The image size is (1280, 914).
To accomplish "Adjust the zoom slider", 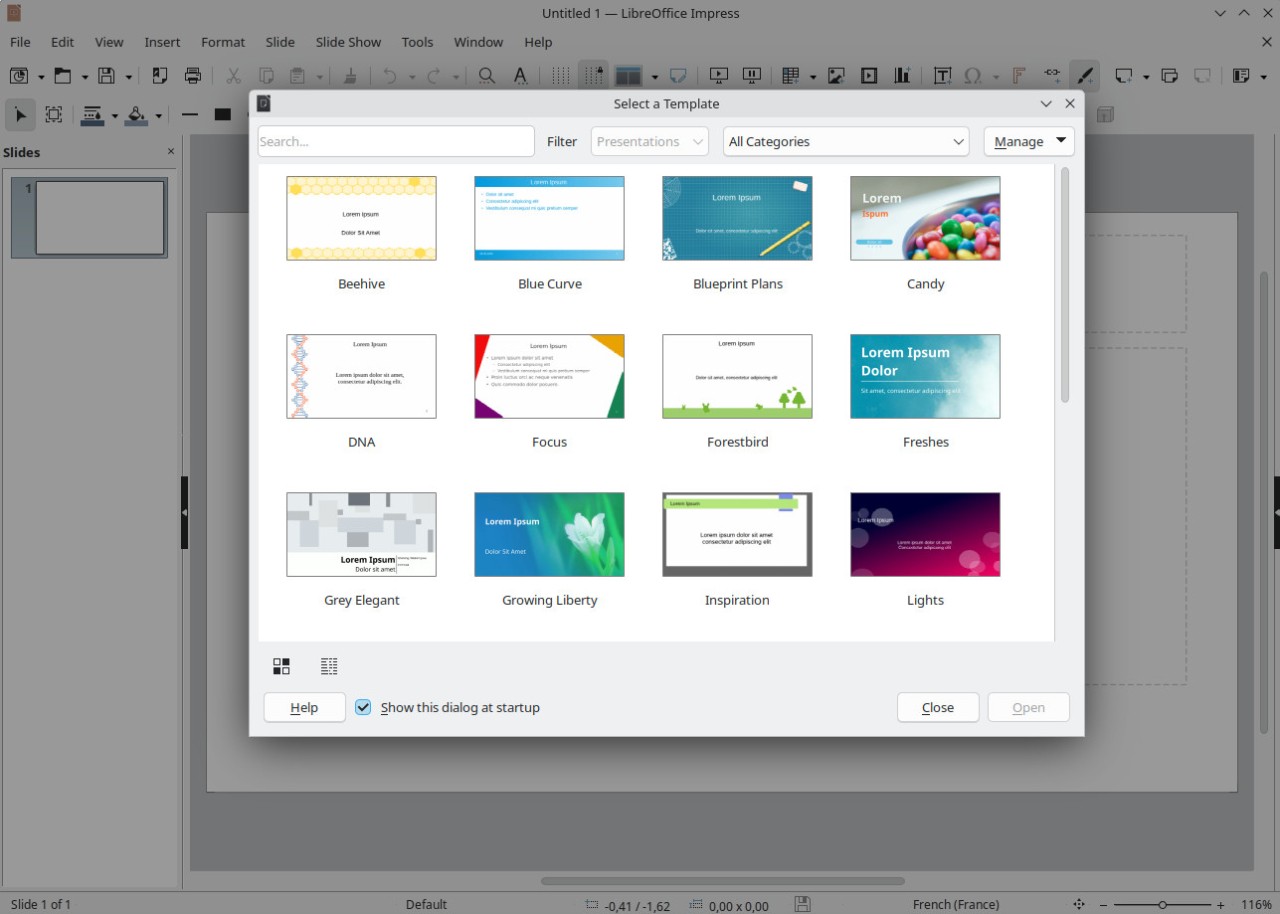I will click(1160, 904).
